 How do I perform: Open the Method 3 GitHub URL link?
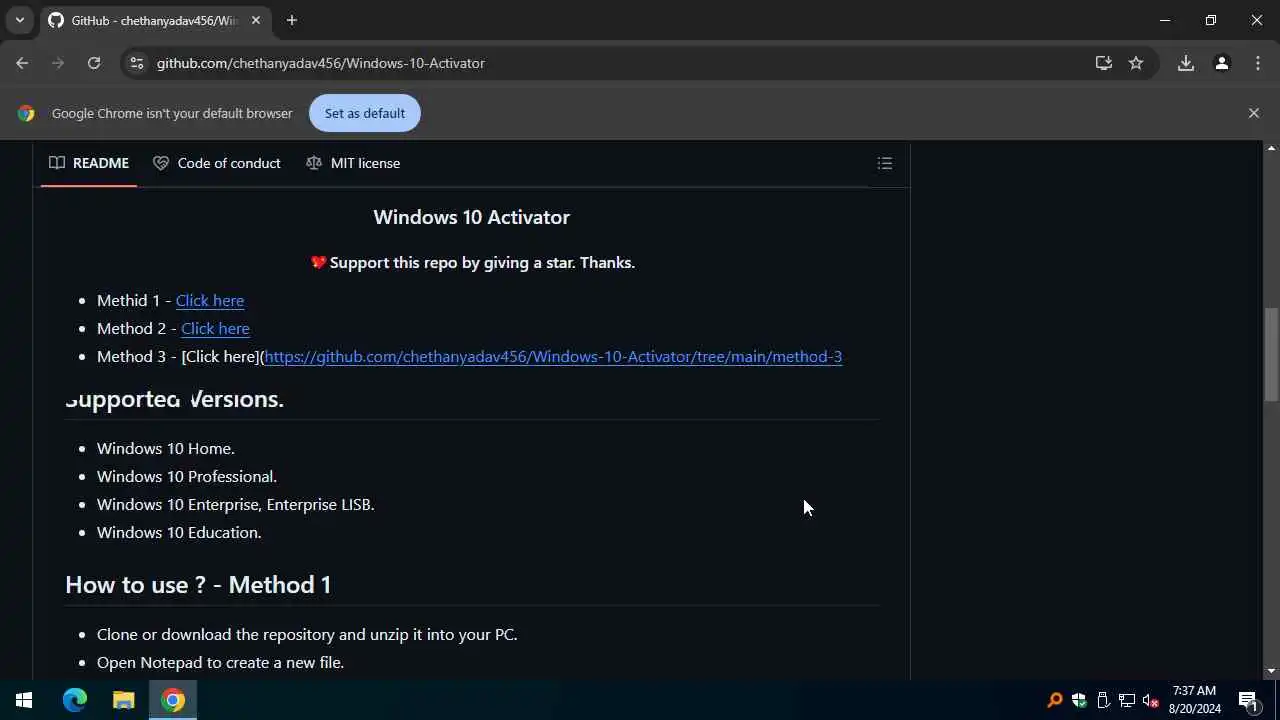553,356
